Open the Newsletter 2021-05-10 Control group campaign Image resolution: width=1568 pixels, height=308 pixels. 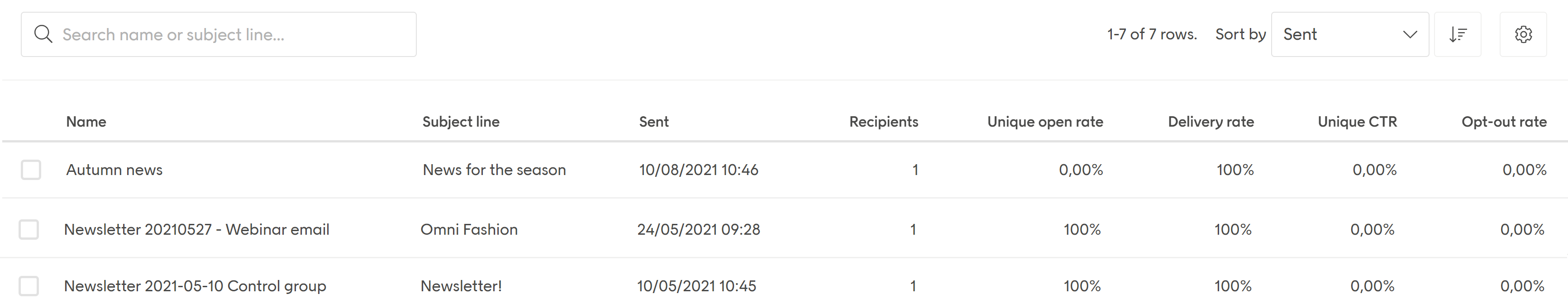click(195, 285)
